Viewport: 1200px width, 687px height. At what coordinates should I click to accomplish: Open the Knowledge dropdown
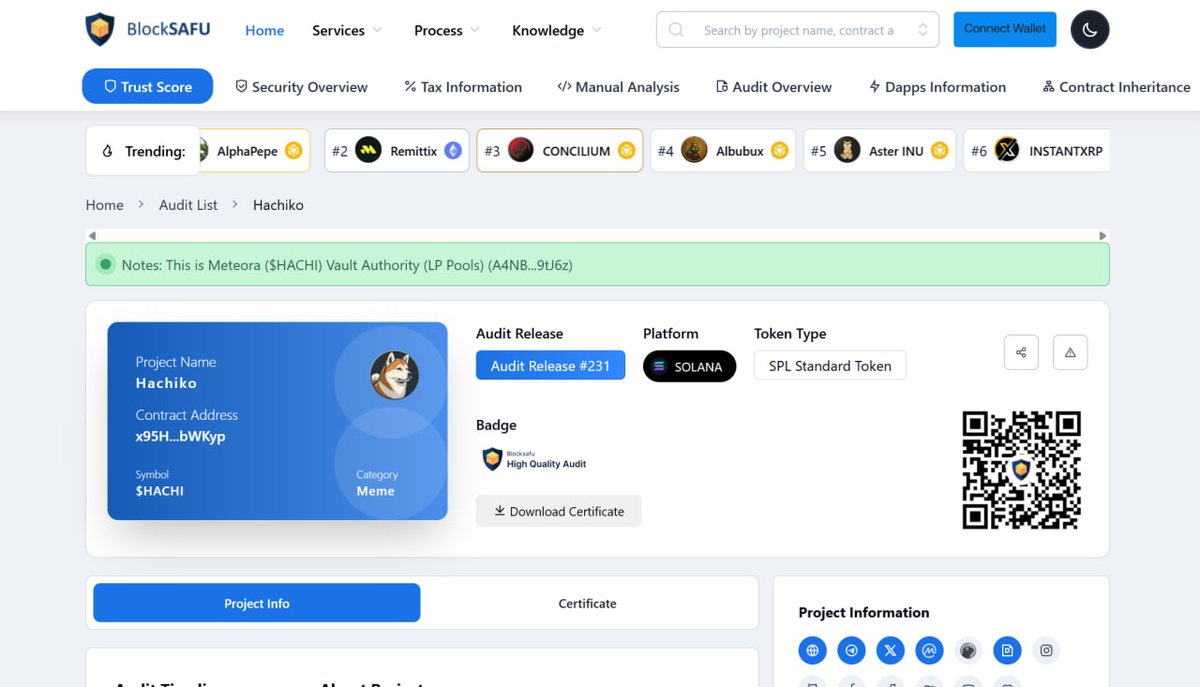[548, 30]
